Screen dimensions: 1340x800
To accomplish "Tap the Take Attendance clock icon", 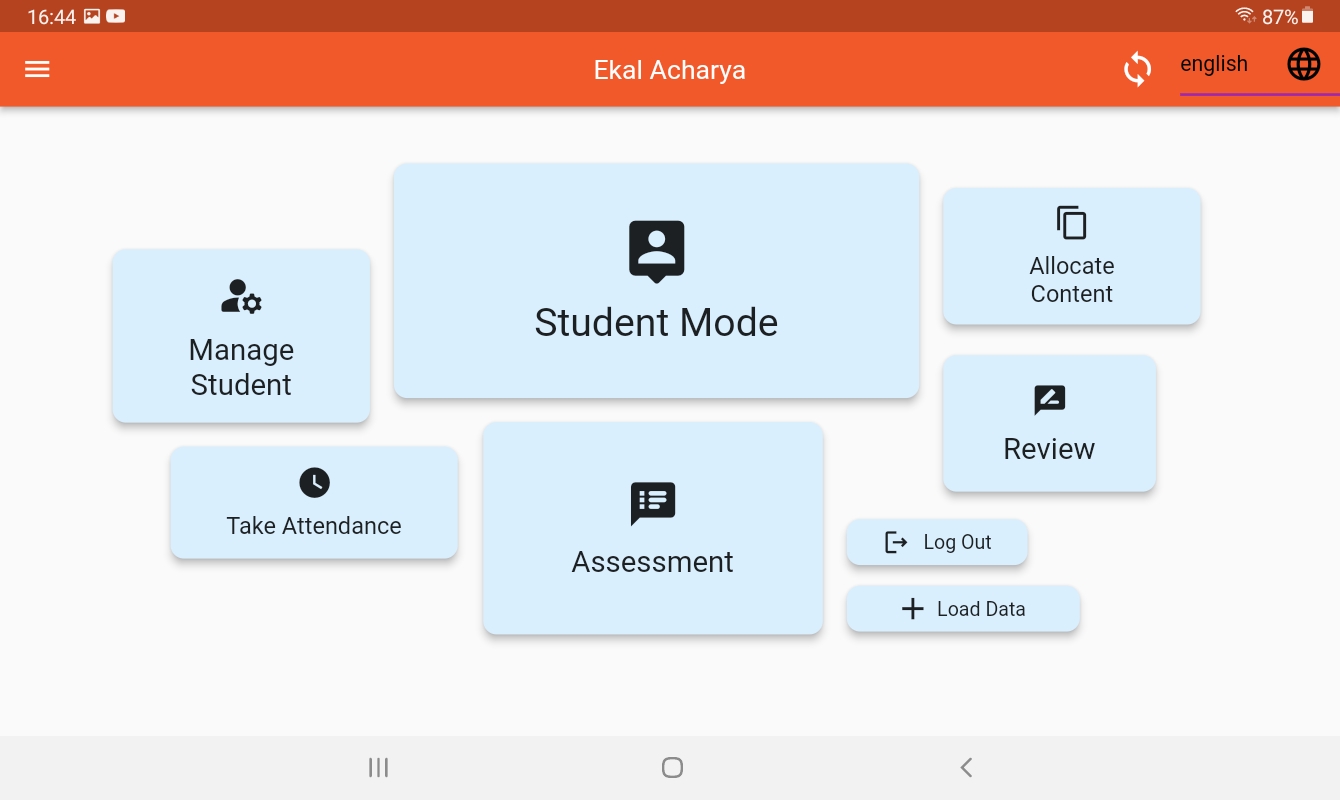I will point(314,483).
